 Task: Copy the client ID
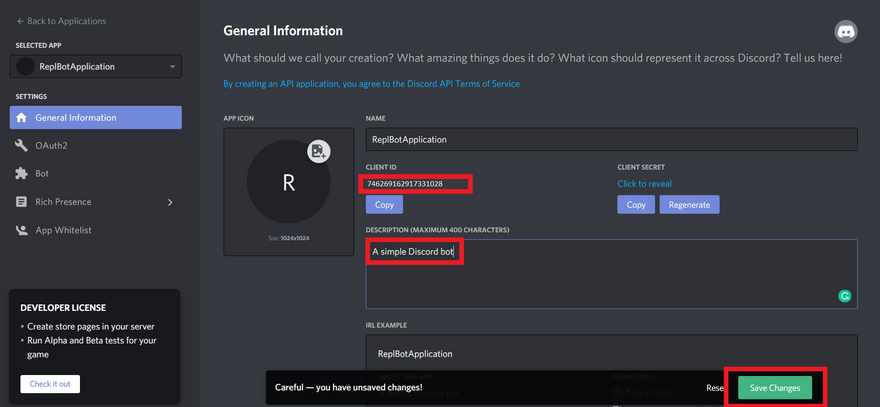pos(384,205)
